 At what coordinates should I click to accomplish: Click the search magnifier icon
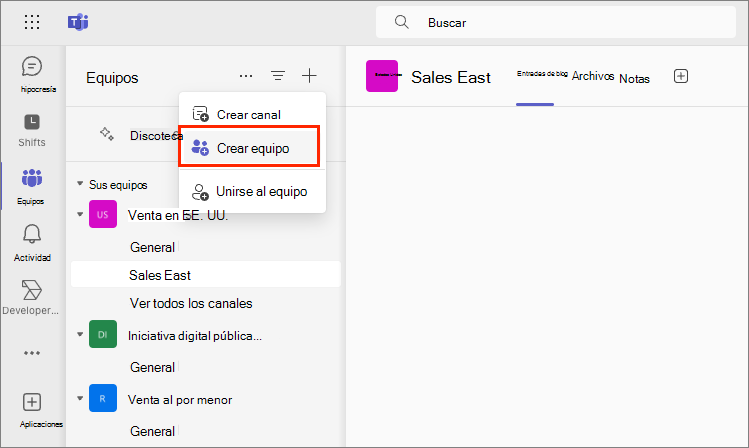tap(402, 22)
